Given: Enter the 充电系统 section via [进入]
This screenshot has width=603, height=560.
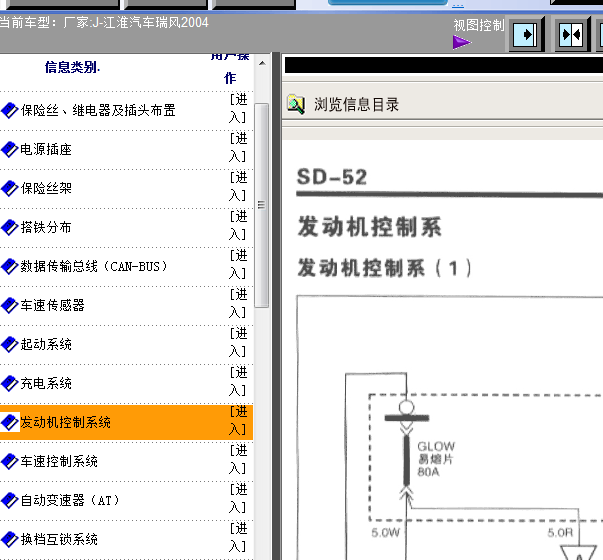Looking at the screenshot, I should coord(238,382).
